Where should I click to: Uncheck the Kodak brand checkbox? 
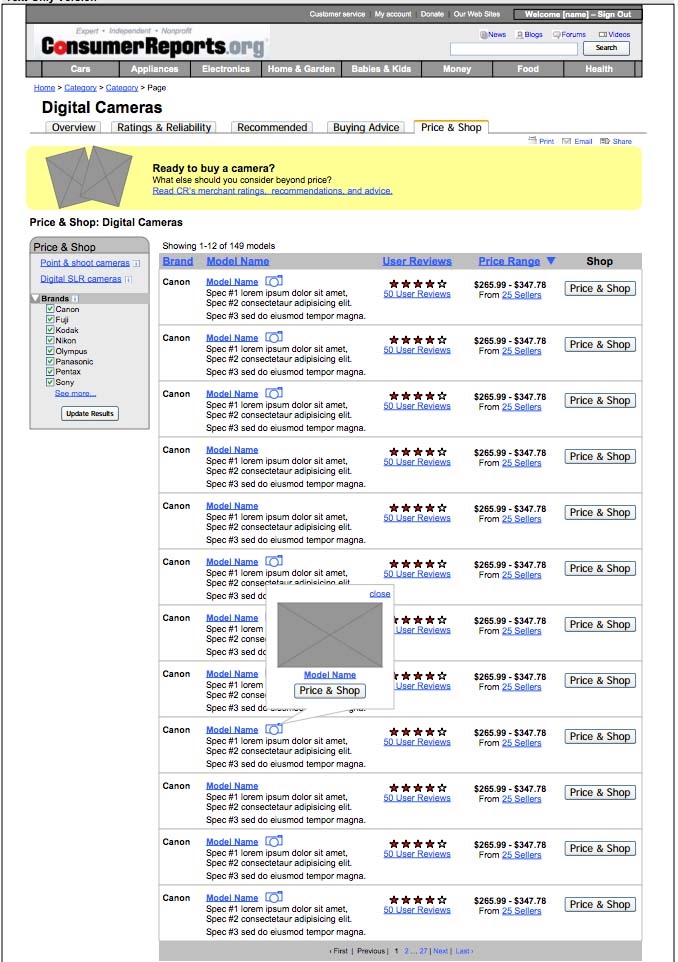coord(50,330)
